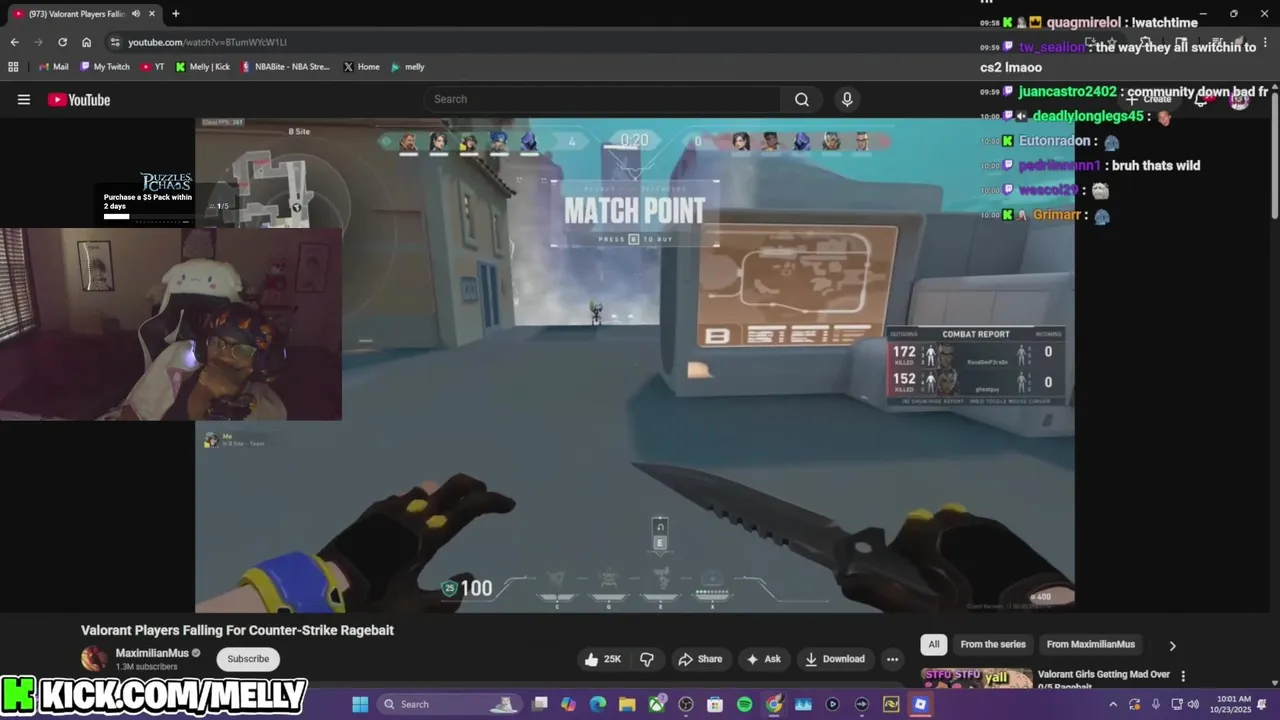This screenshot has height=720, width=1280.
Task: Click the video title Valorant Players Falling
Action: pyautogui.click(x=237, y=630)
